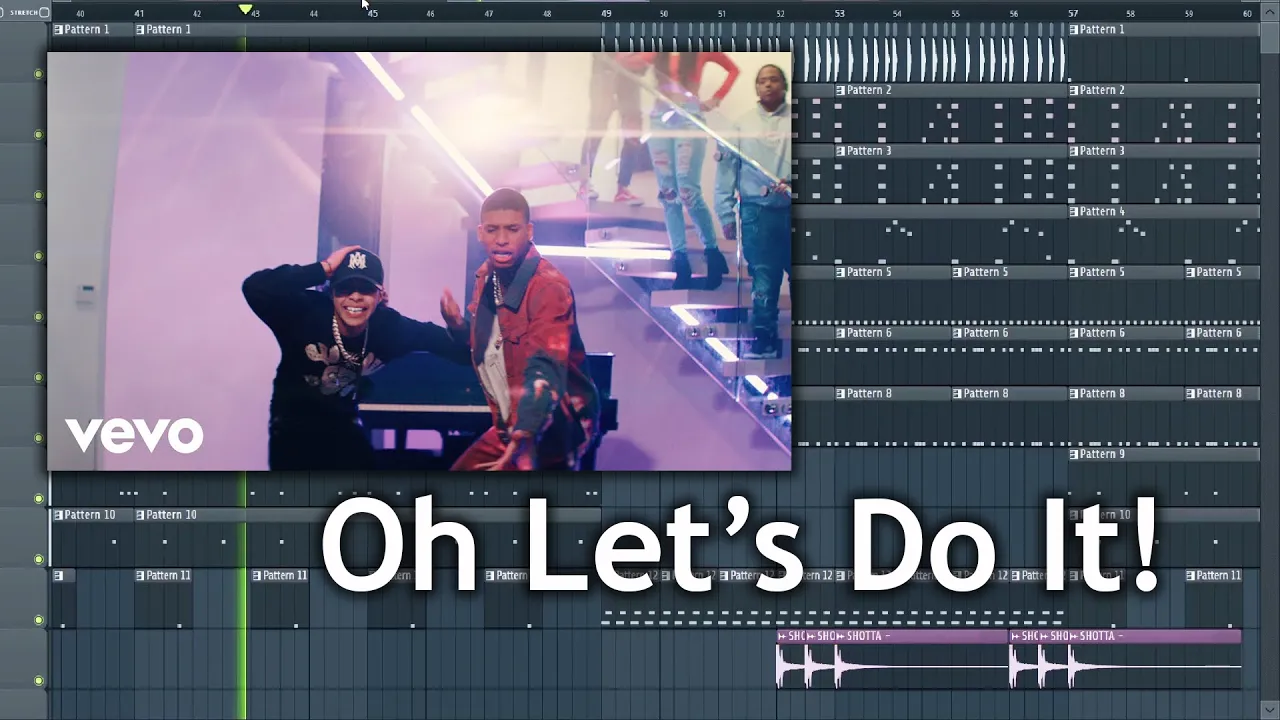Mute the Pattern 6 track via its green LED
Screen dimensions: 1280x720
click(39, 377)
